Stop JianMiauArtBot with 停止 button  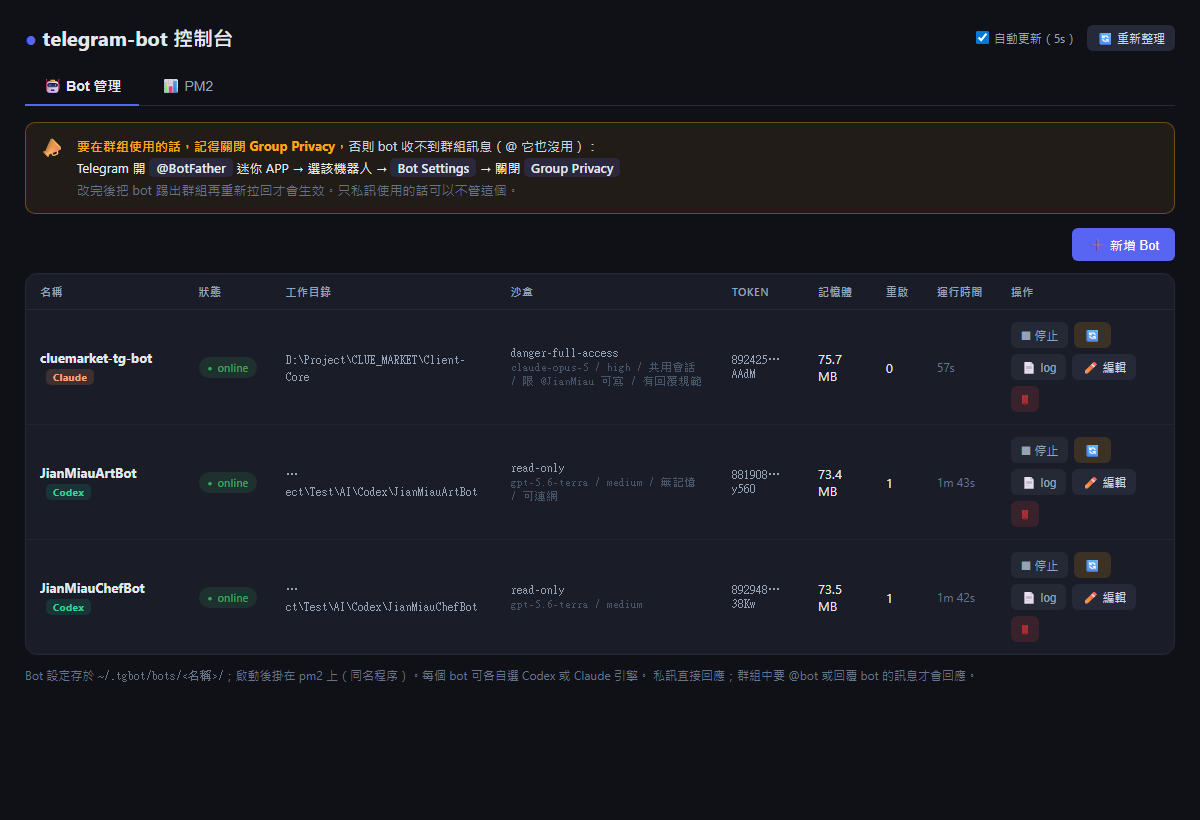pyautogui.click(x=1039, y=450)
